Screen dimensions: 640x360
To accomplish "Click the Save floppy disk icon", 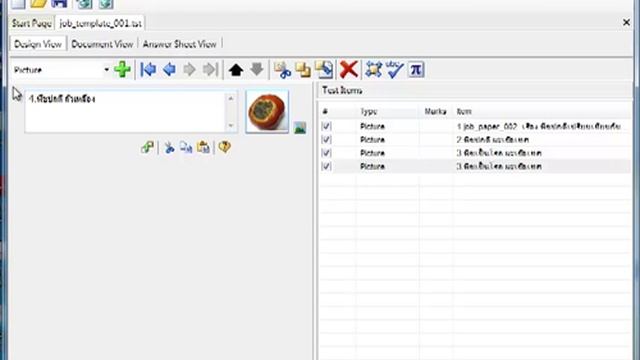I will (59, 4).
